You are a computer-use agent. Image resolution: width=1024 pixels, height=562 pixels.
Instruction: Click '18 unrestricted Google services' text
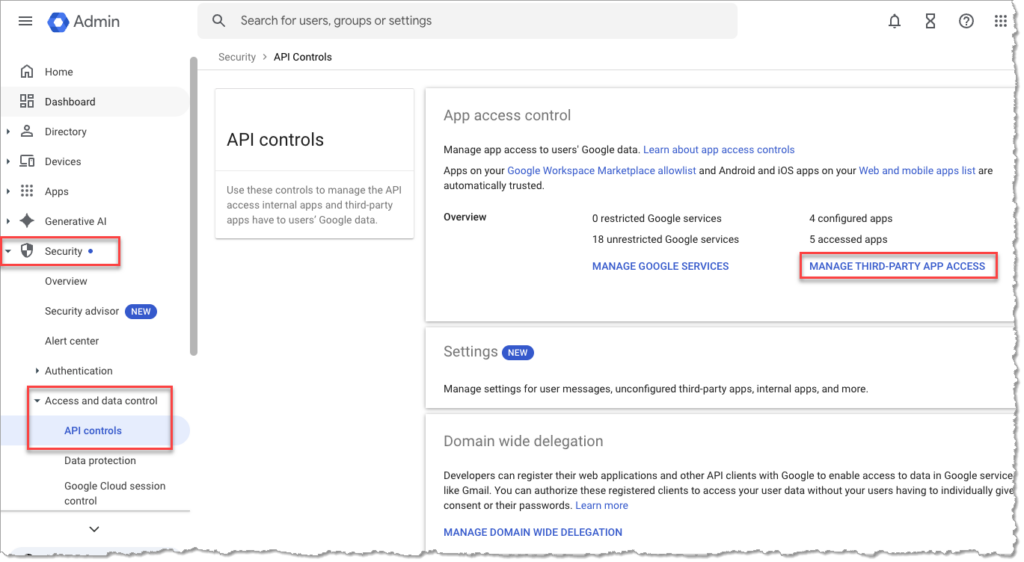click(665, 240)
